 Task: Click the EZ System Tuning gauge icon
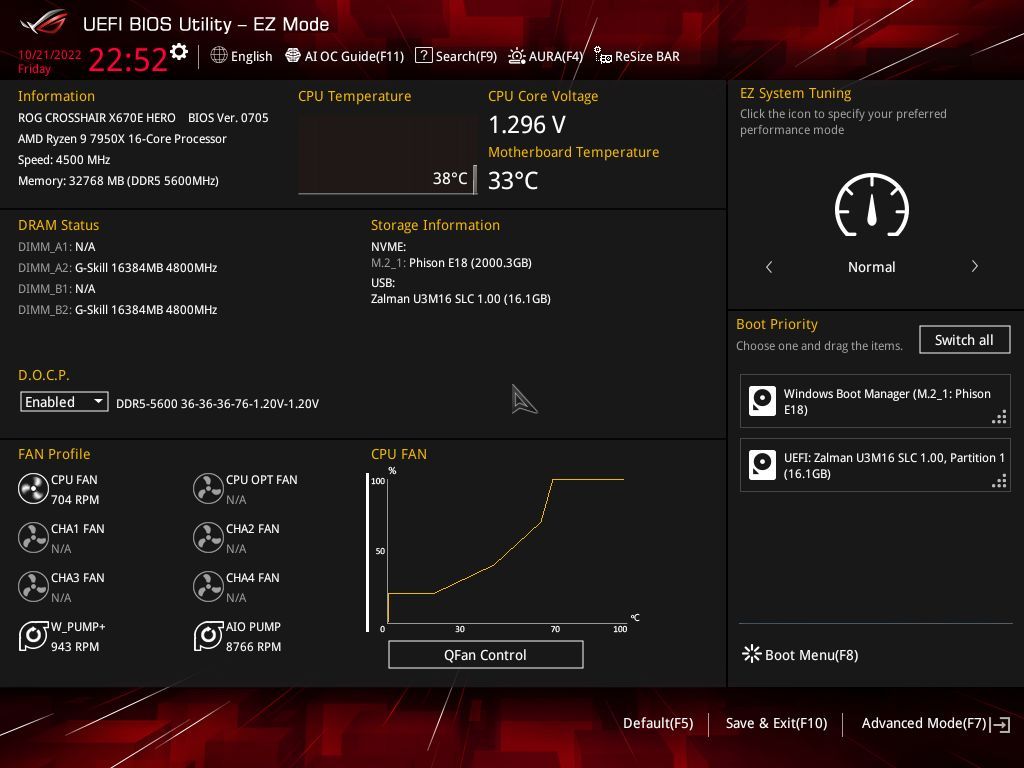pyautogui.click(x=872, y=205)
